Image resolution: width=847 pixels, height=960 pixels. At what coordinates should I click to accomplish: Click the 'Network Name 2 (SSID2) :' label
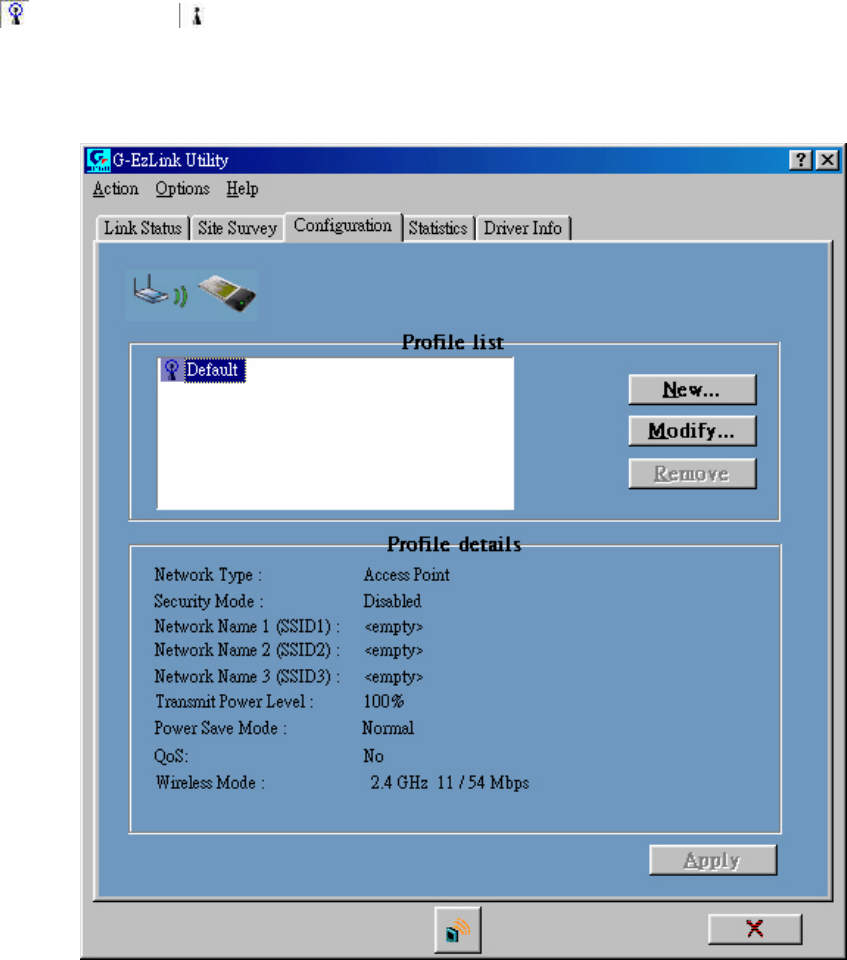(x=247, y=650)
